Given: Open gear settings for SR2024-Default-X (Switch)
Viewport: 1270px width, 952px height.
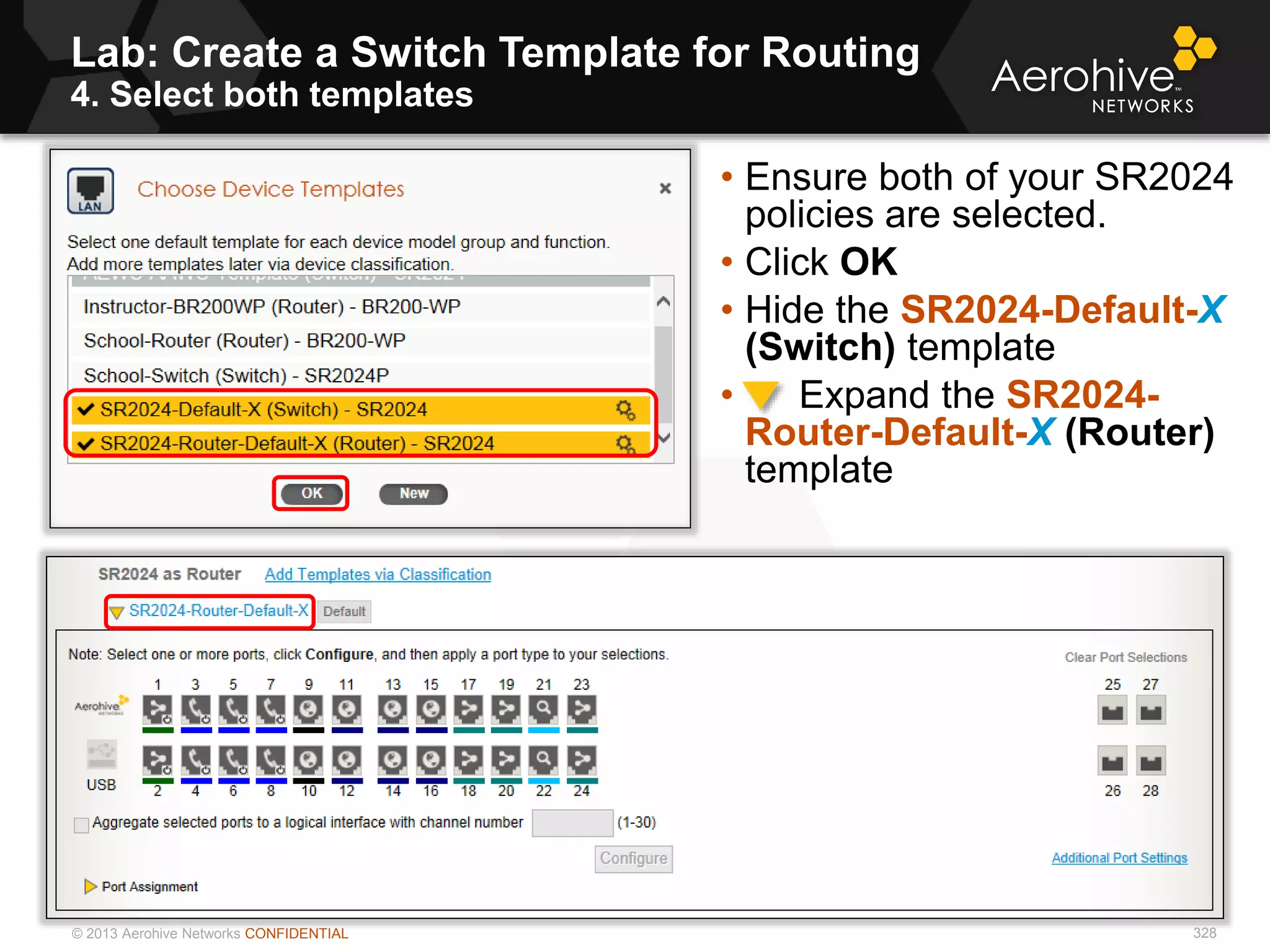Looking at the screenshot, I should point(625,410).
